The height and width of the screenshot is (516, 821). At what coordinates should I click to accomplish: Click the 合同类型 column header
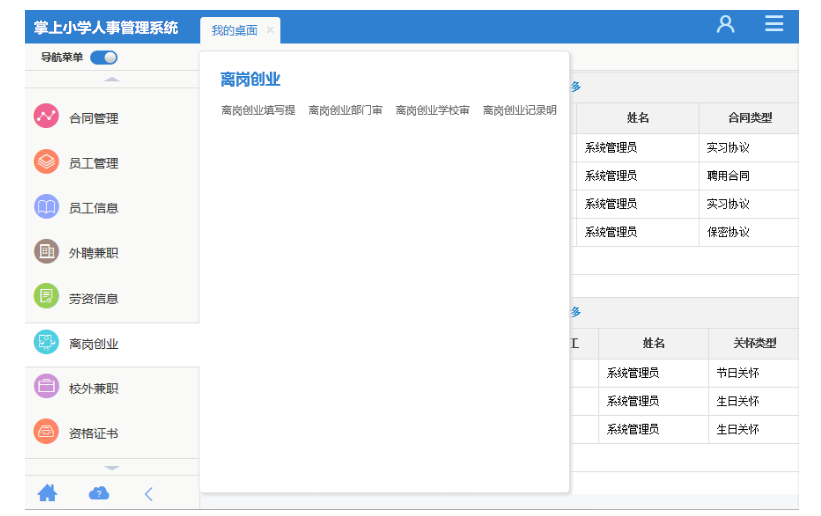[750, 118]
